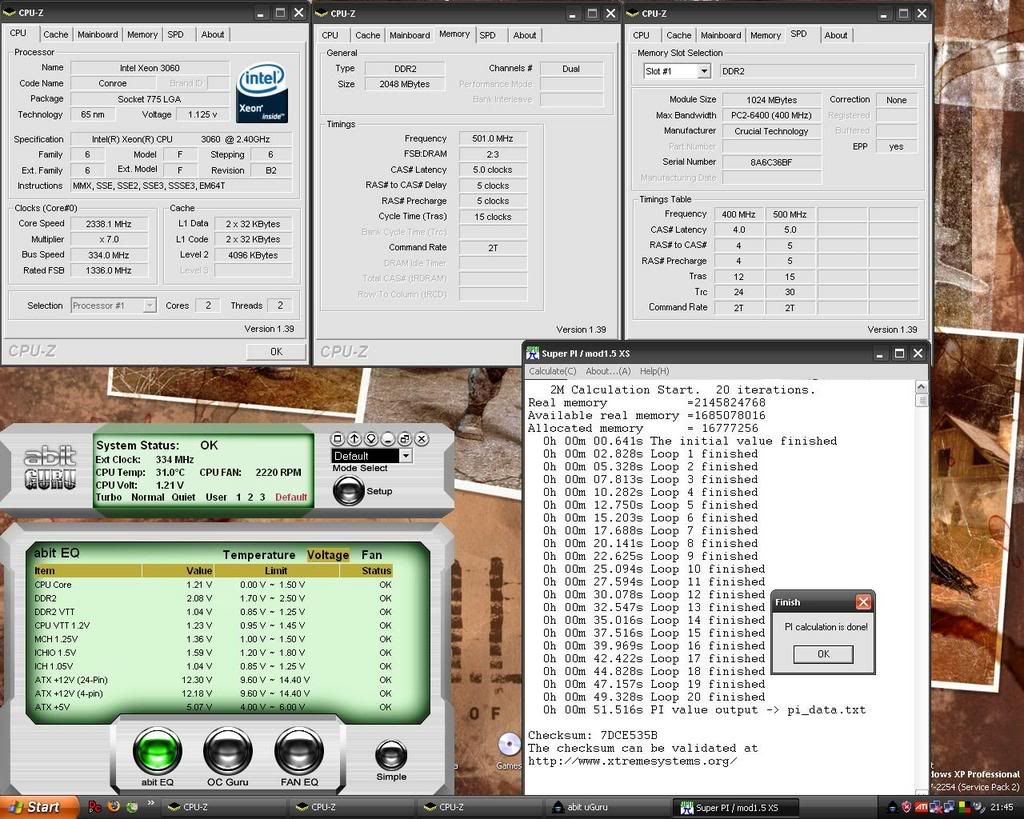This screenshot has height=819, width=1024.
Task: Expand hidden quick launch icons chevron
Action: [x=151, y=803]
